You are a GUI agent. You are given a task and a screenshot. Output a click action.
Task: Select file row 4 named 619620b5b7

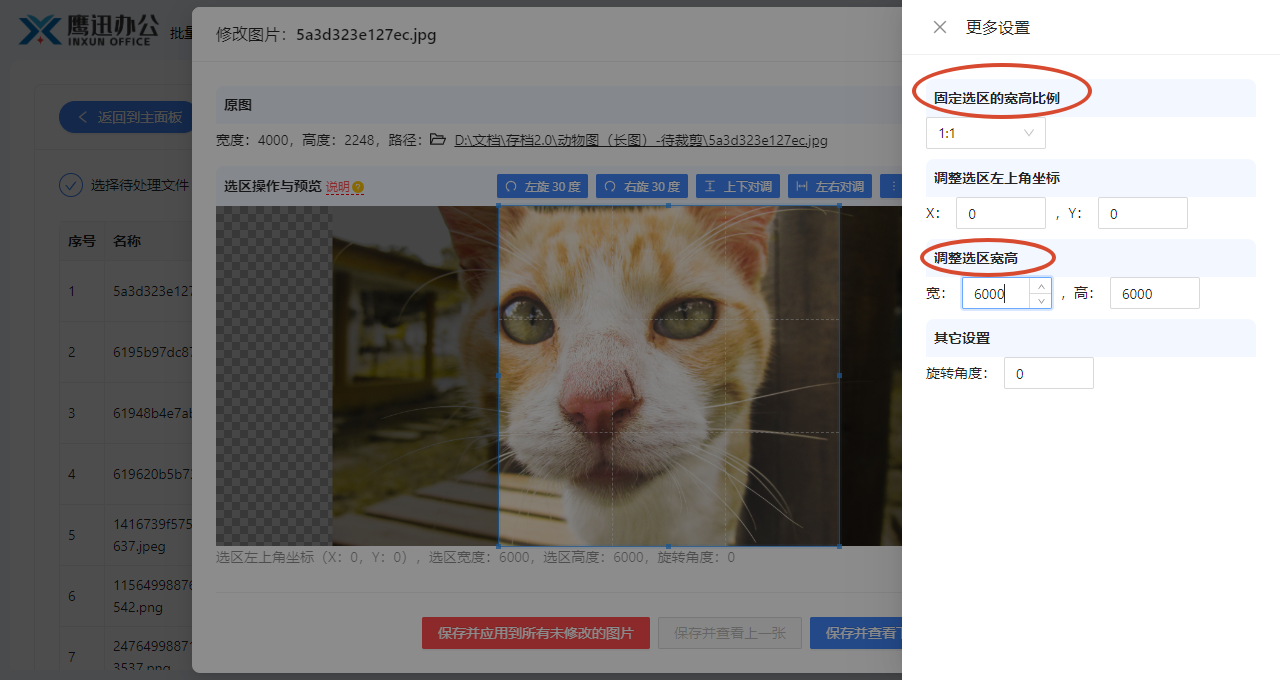coord(125,474)
